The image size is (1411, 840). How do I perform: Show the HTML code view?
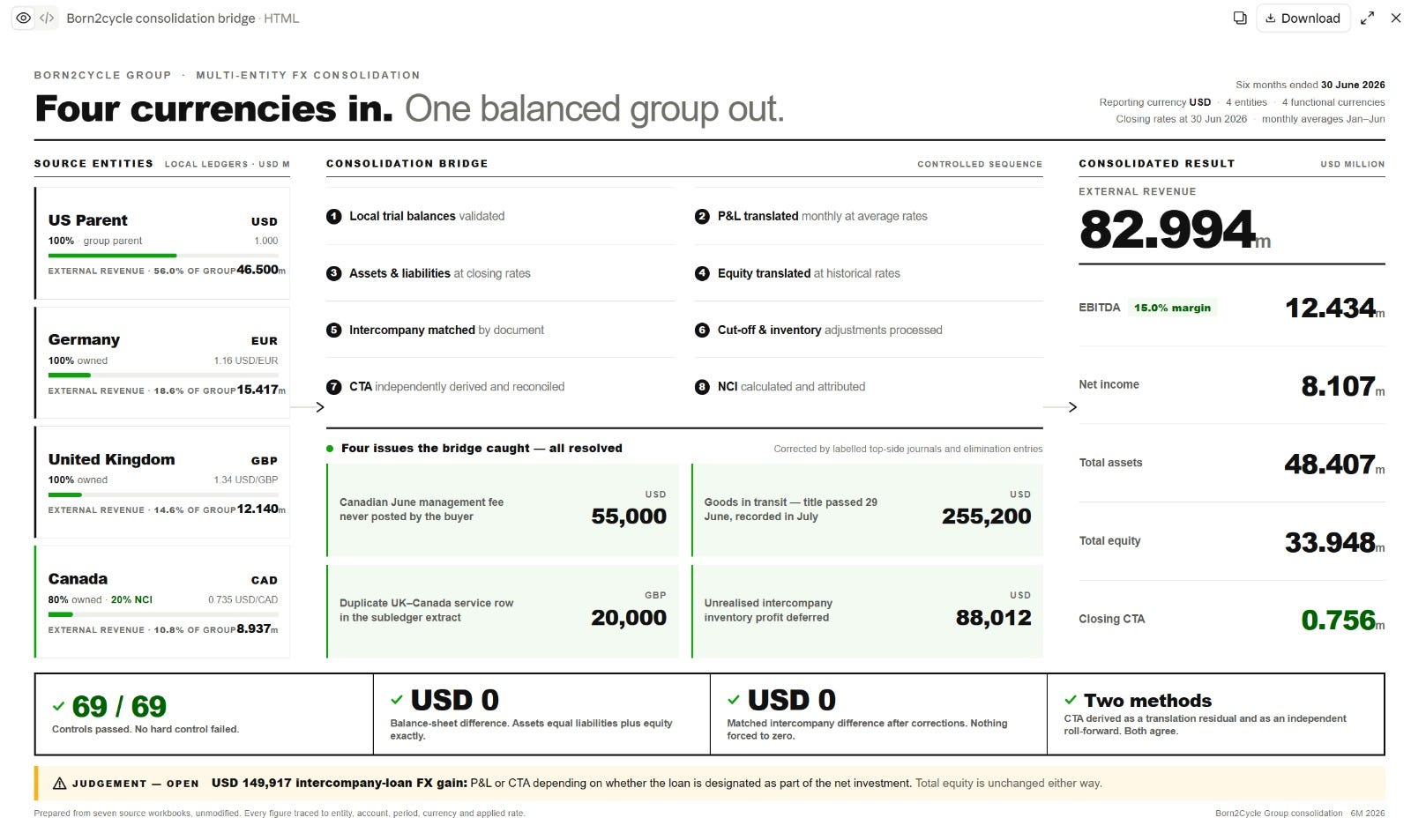tap(47, 18)
